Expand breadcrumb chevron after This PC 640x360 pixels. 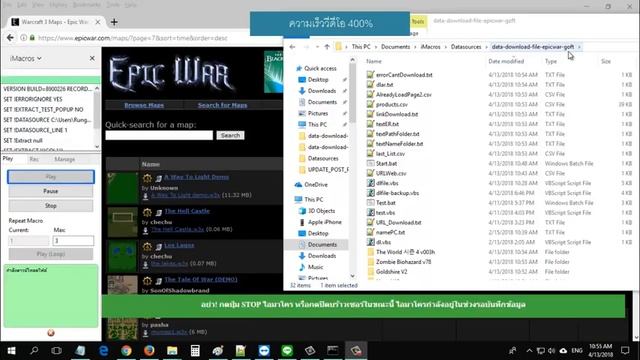click(376, 47)
